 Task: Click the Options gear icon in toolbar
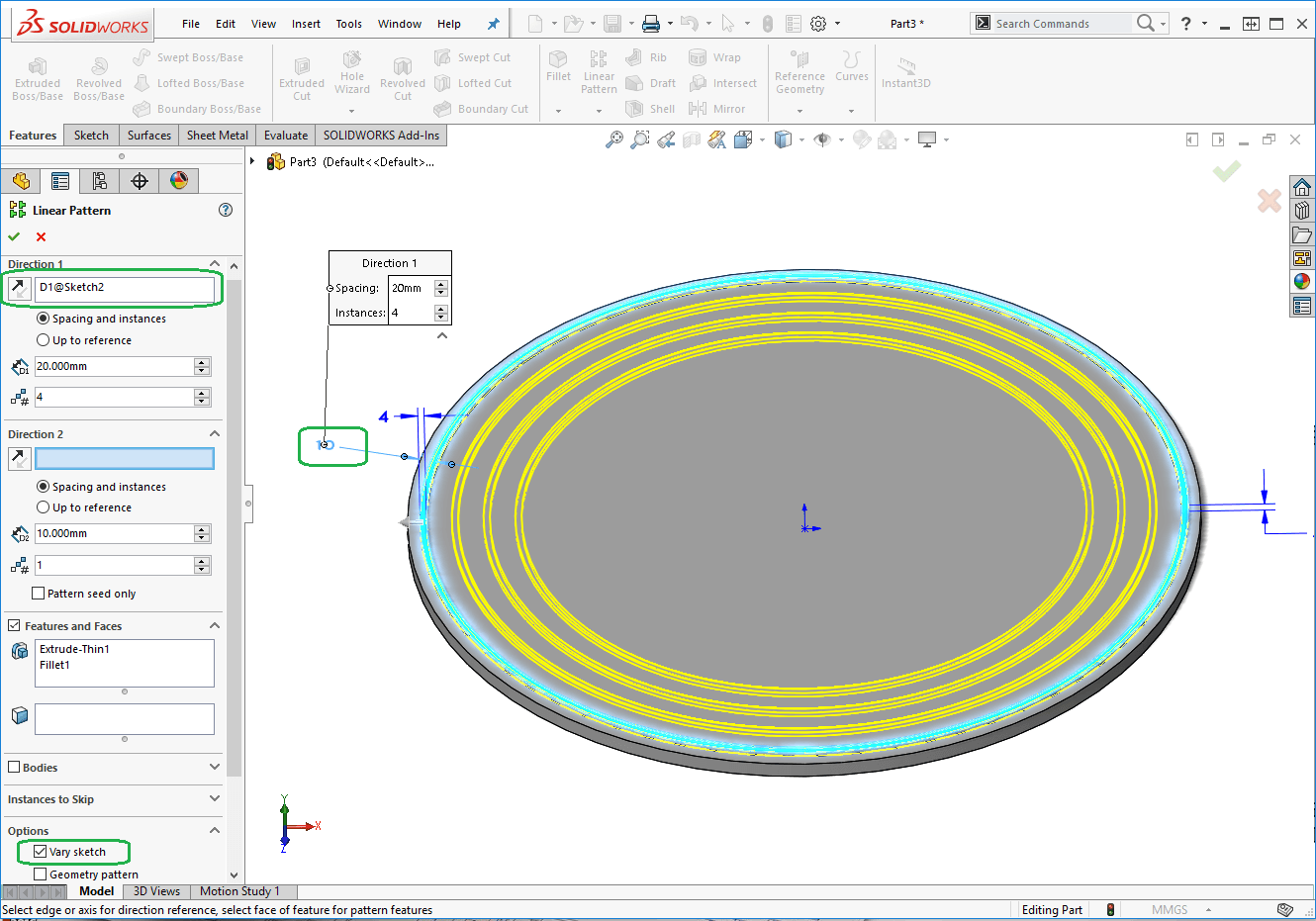pos(818,24)
